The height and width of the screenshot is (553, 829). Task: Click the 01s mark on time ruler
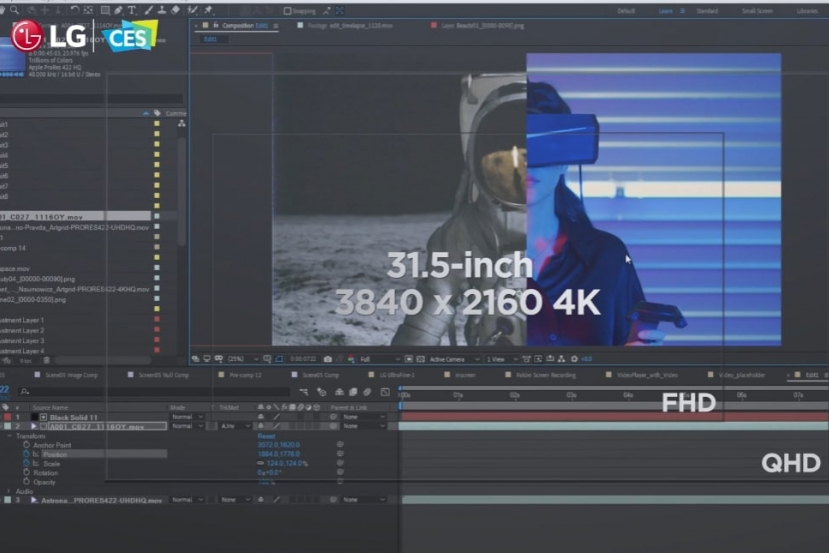pos(458,395)
